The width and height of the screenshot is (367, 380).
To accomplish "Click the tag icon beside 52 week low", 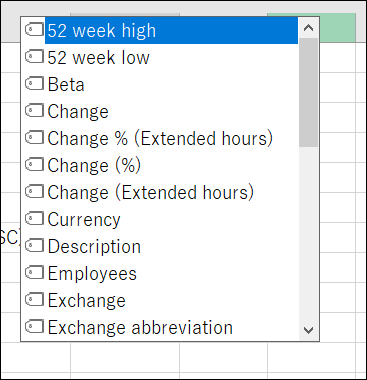I will pyautogui.click(x=34, y=57).
